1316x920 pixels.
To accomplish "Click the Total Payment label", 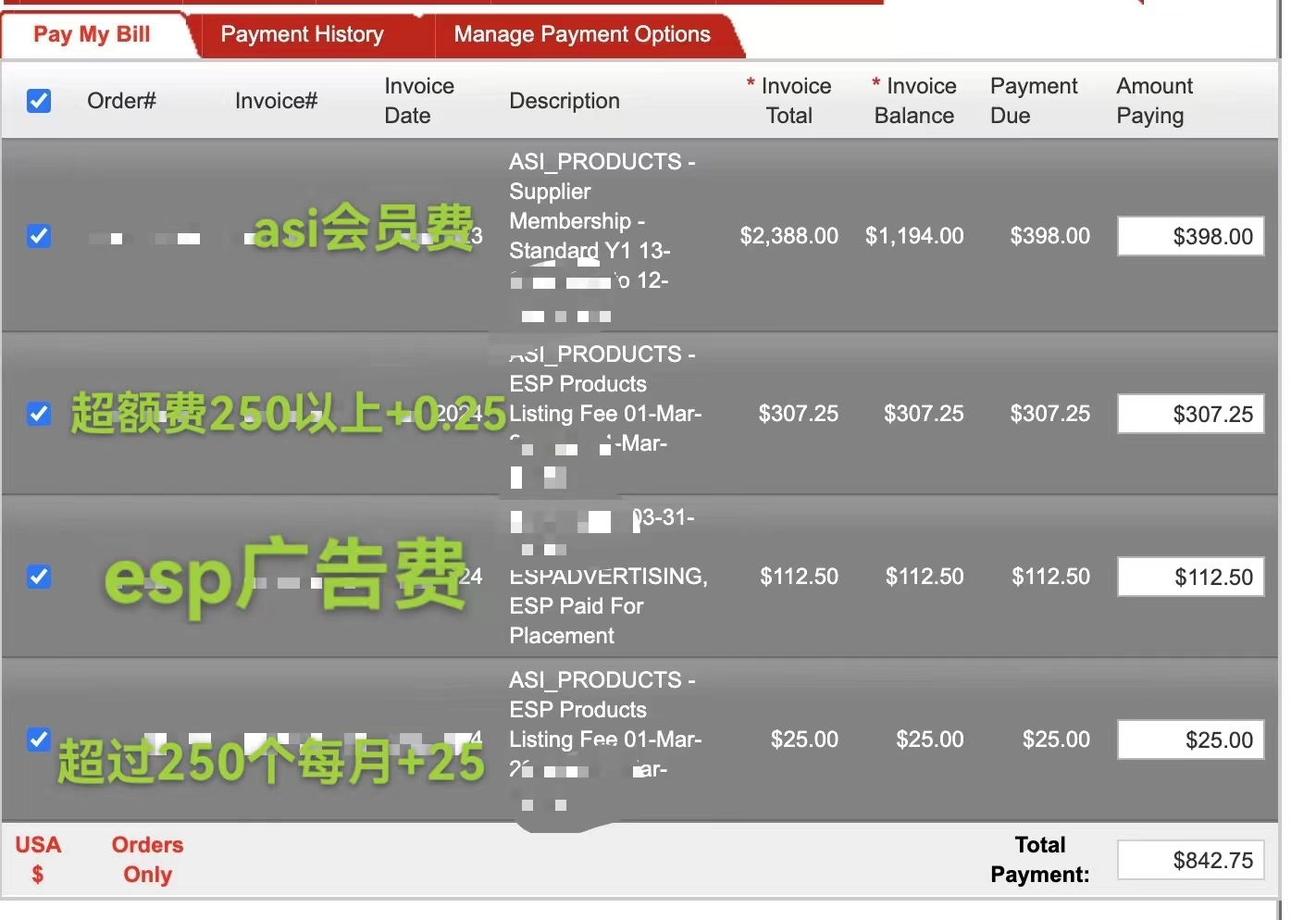I will pyautogui.click(x=1039, y=860).
